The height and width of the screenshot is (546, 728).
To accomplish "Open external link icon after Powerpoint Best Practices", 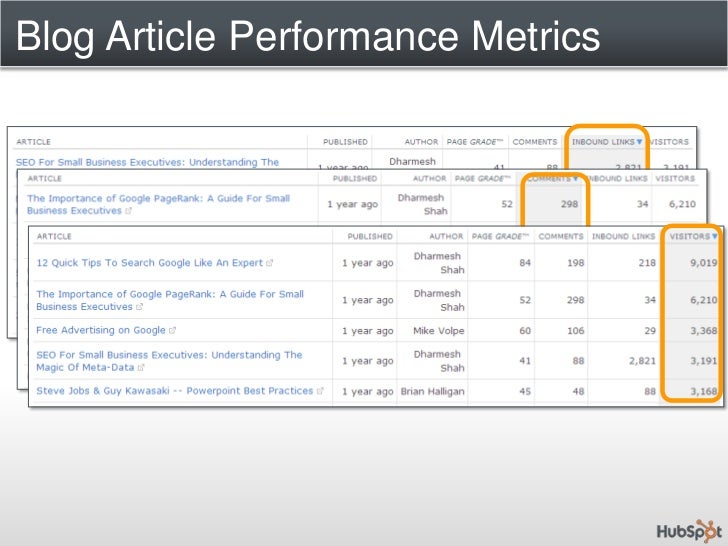I will [x=320, y=391].
